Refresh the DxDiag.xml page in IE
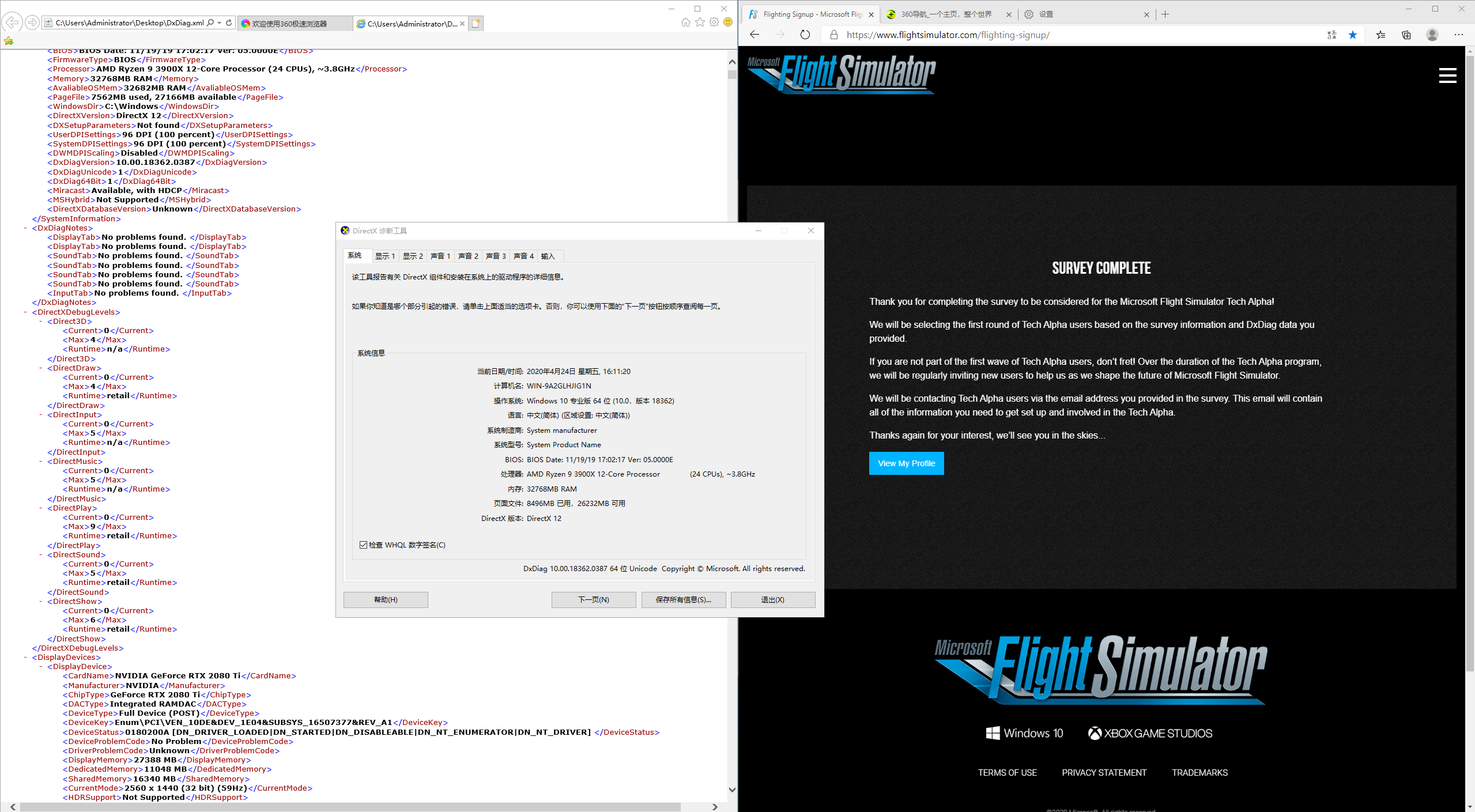Screen dimensions: 1475x812 (229, 22)
